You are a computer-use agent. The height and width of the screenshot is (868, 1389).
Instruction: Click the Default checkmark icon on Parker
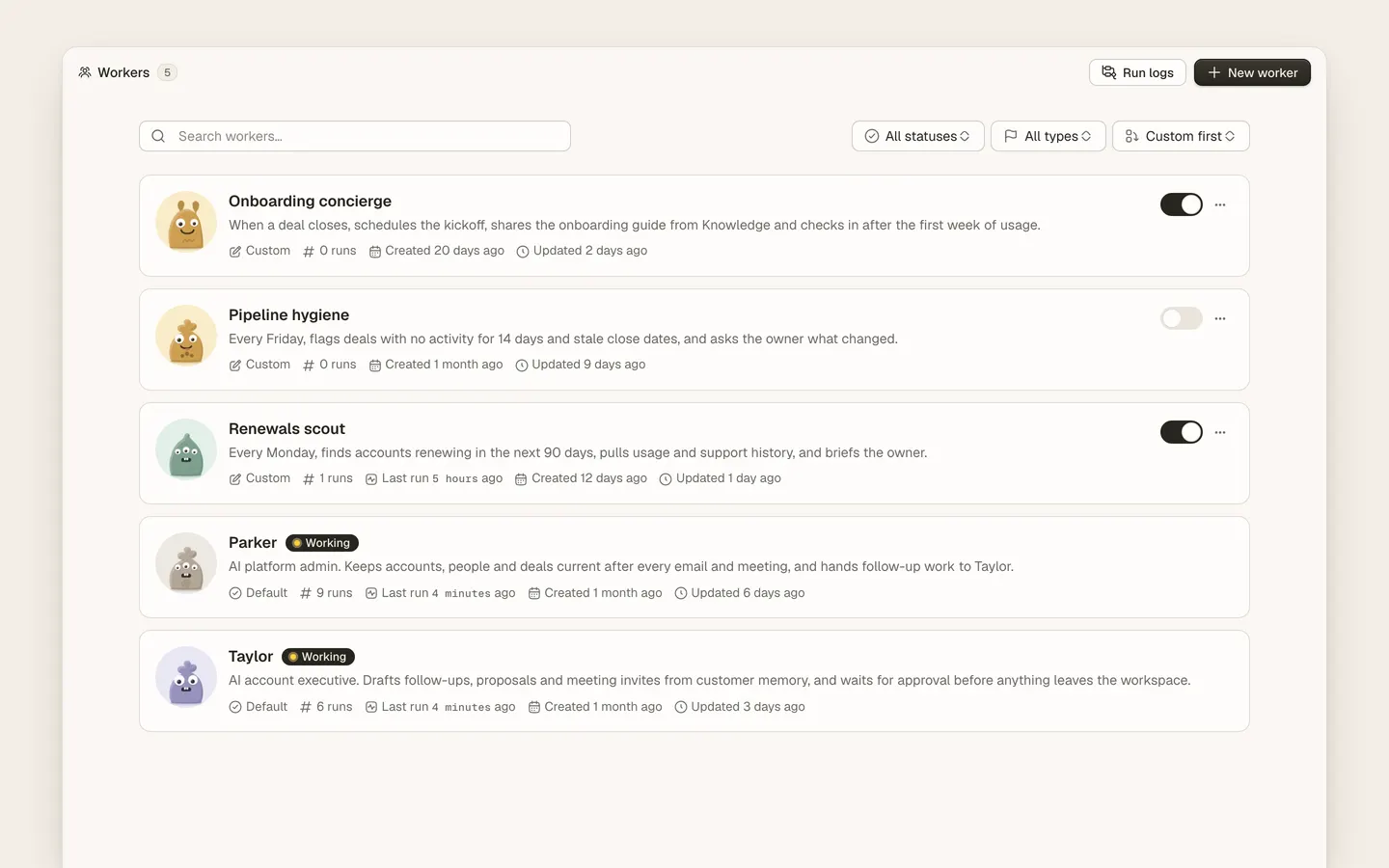235,593
